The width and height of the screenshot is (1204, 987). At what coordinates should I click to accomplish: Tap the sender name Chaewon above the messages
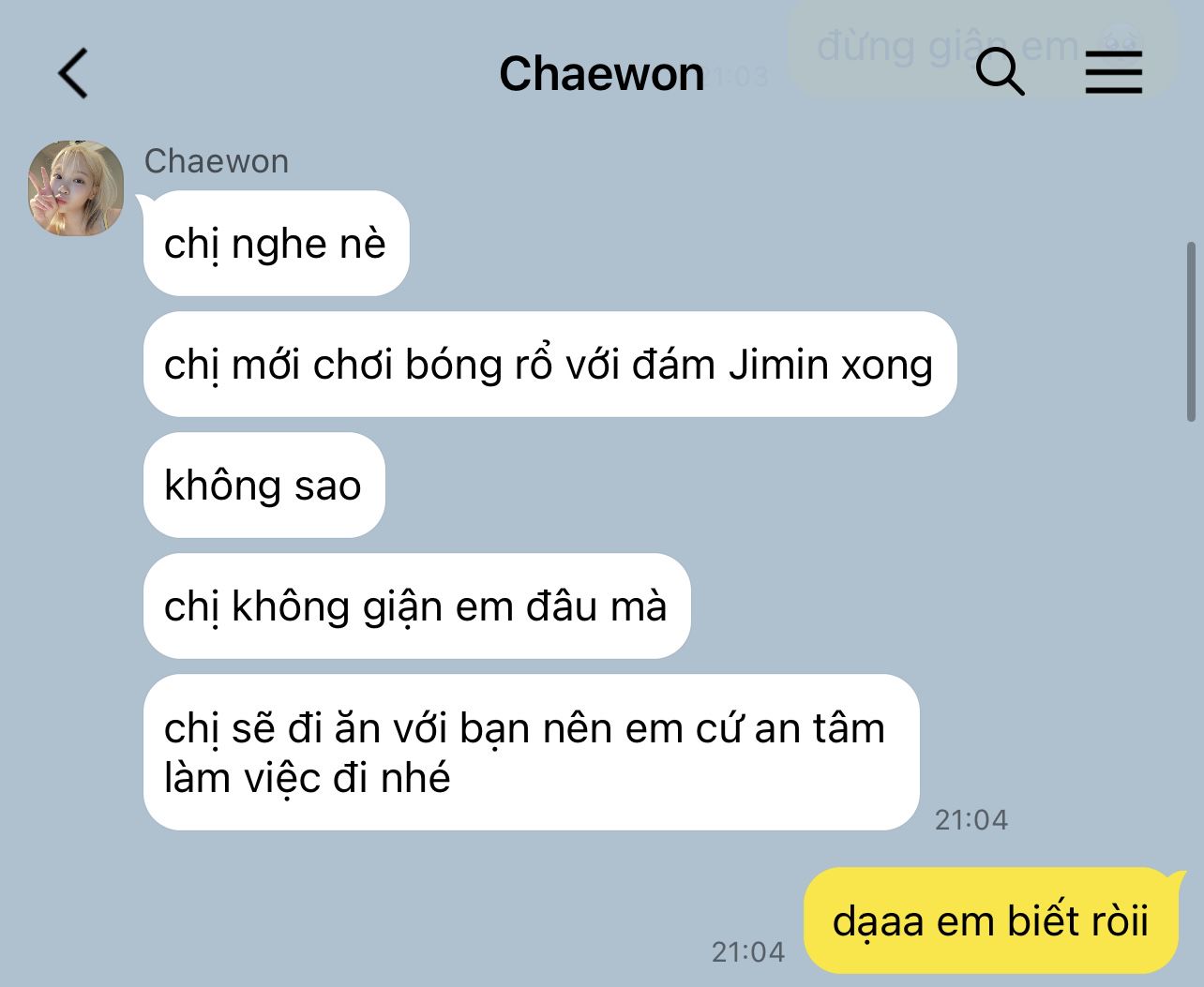217,161
